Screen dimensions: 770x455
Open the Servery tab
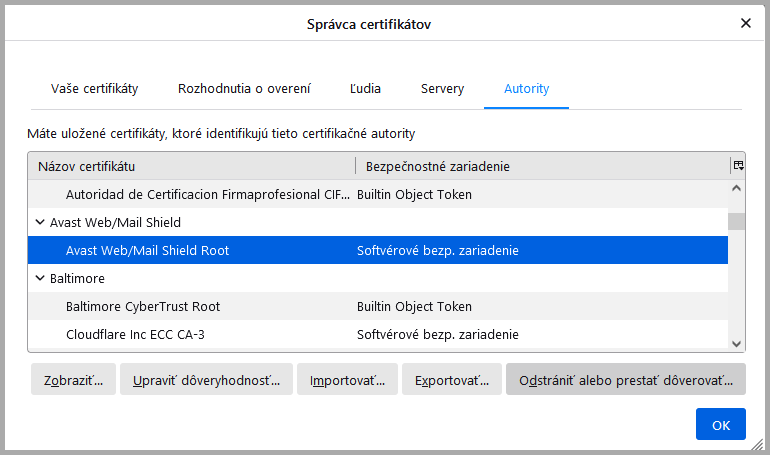tap(442, 89)
